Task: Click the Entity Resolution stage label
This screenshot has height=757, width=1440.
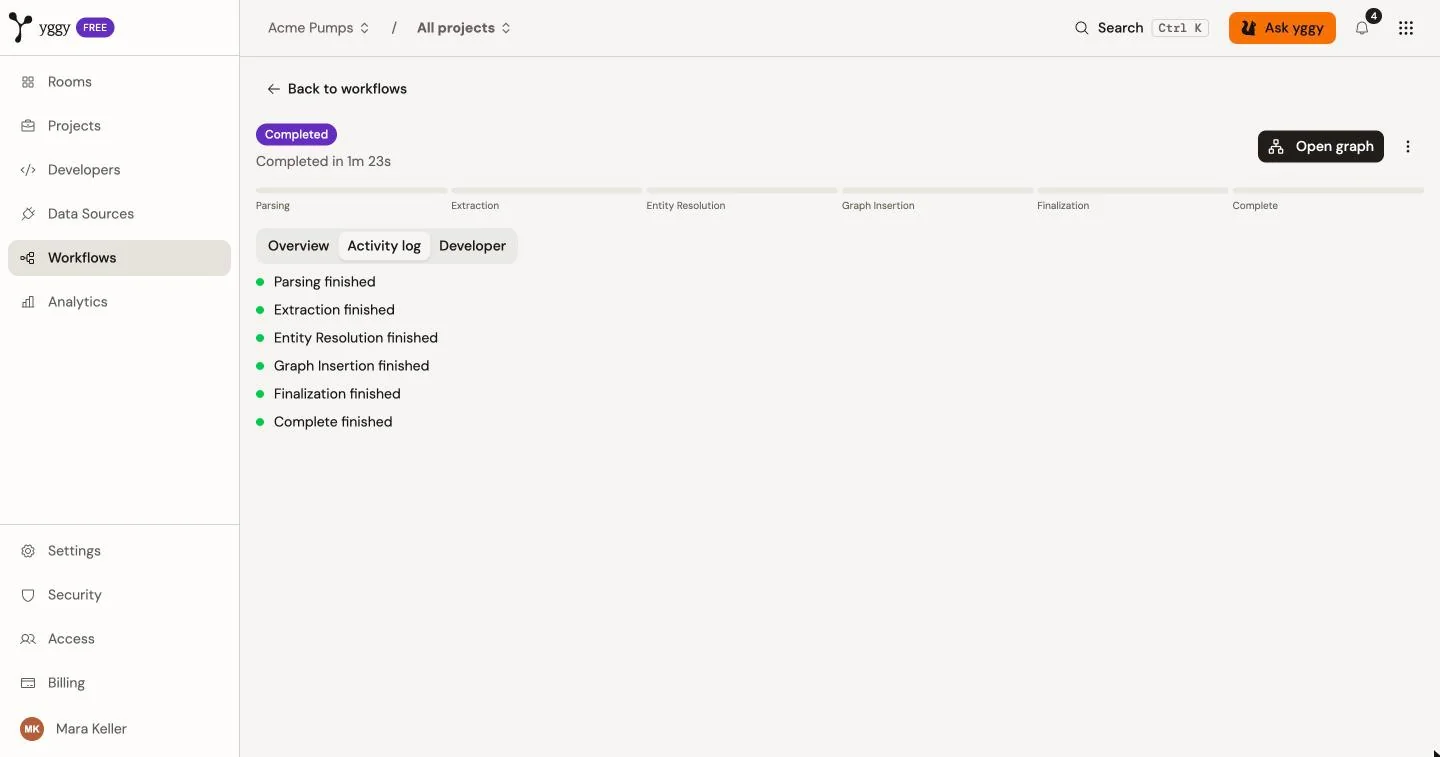Action: click(x=686, y=206)
